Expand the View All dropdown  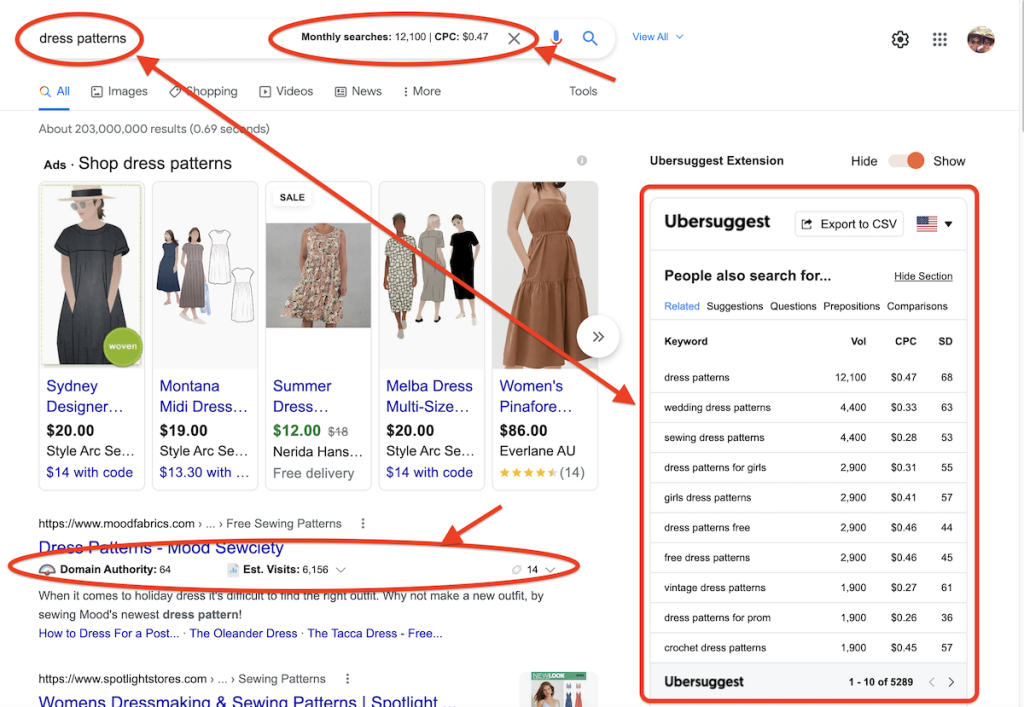click(x=658, y=37)
